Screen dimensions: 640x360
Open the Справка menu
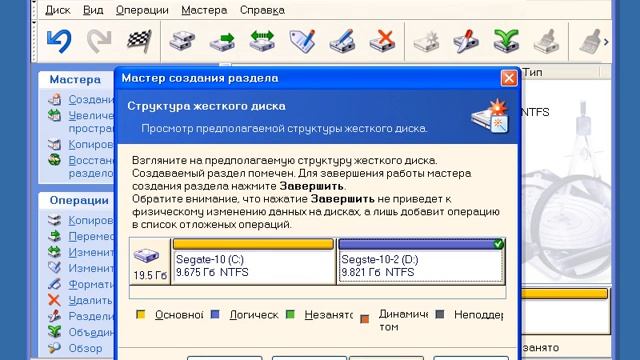262,10
